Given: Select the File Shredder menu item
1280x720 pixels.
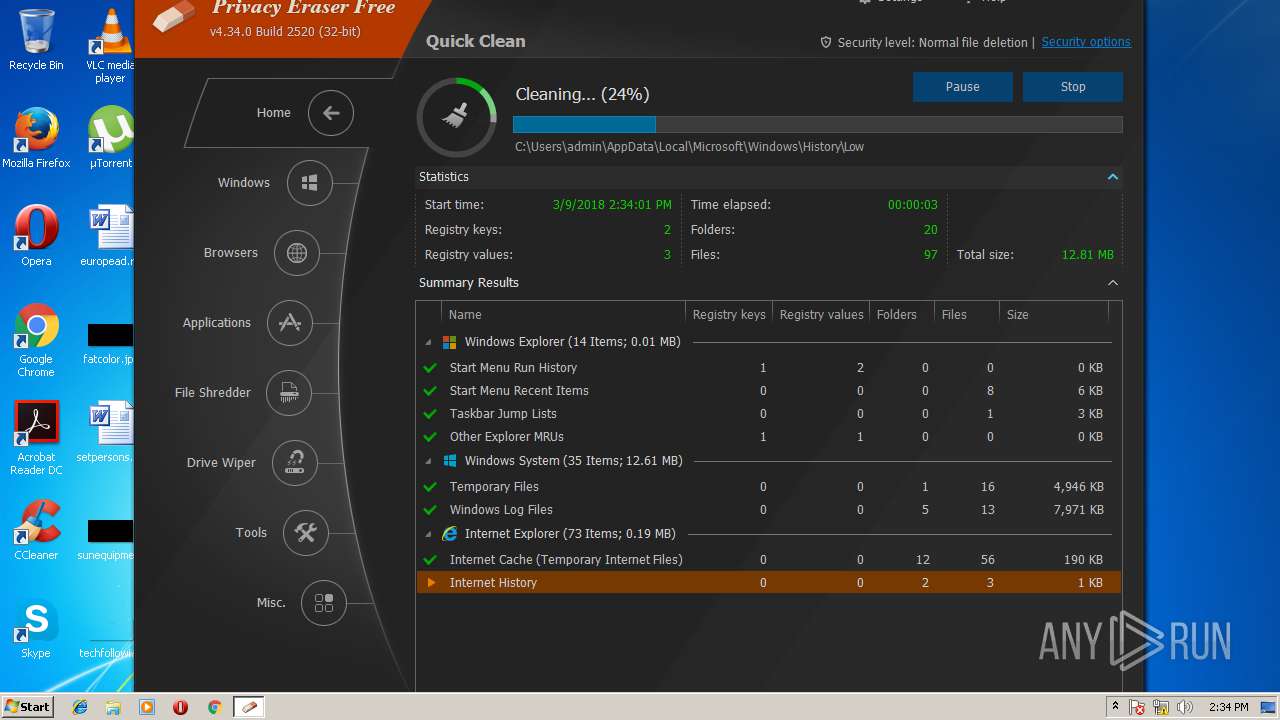Looking at the screenshot, I should pyautogui.click(x=213, y=393).
